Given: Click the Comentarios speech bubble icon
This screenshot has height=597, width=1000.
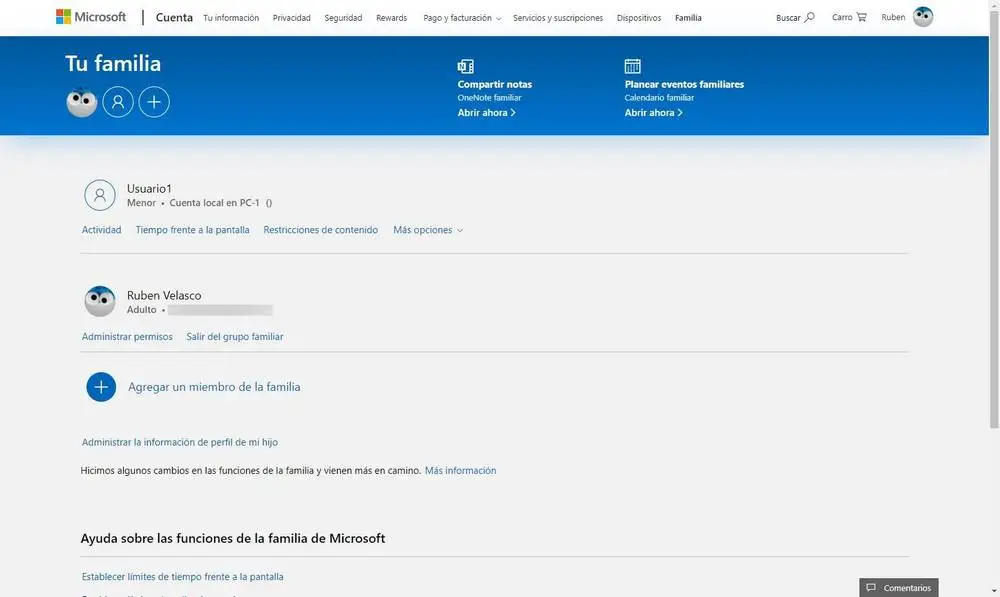Looking at the screenshot, I should 871,588.
